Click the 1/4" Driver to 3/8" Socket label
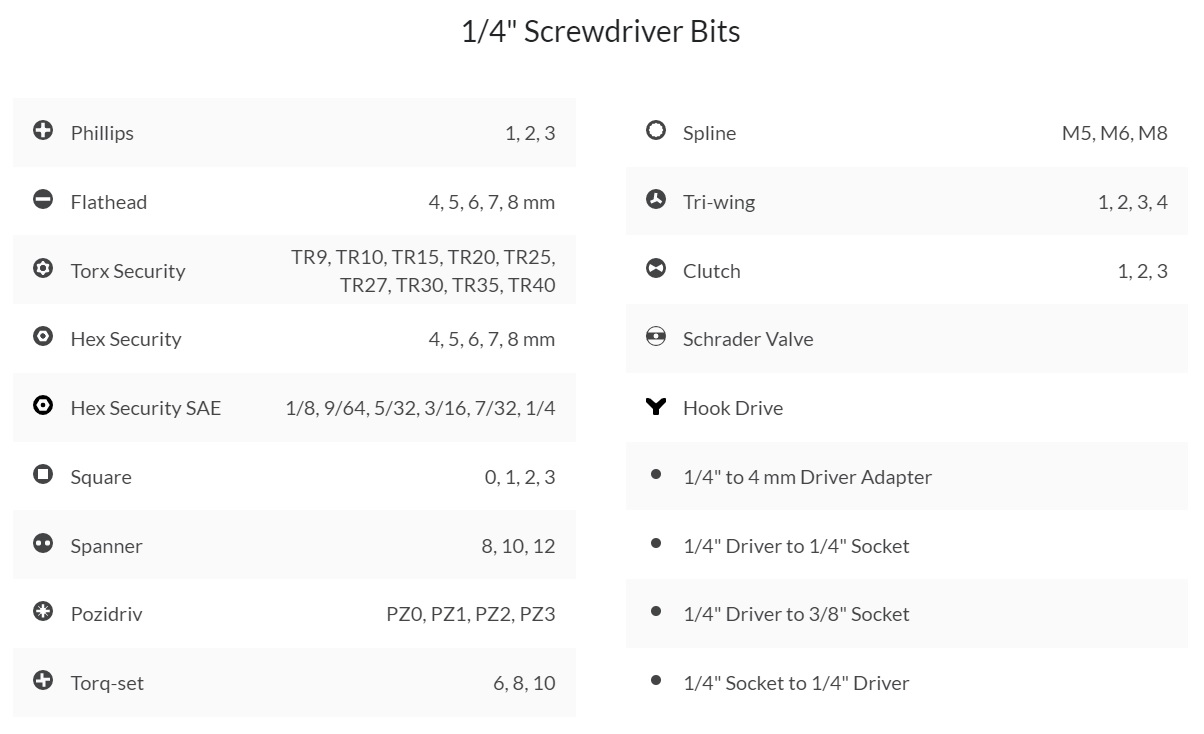The image size is (1204, 734). click(x=796, y=614)
